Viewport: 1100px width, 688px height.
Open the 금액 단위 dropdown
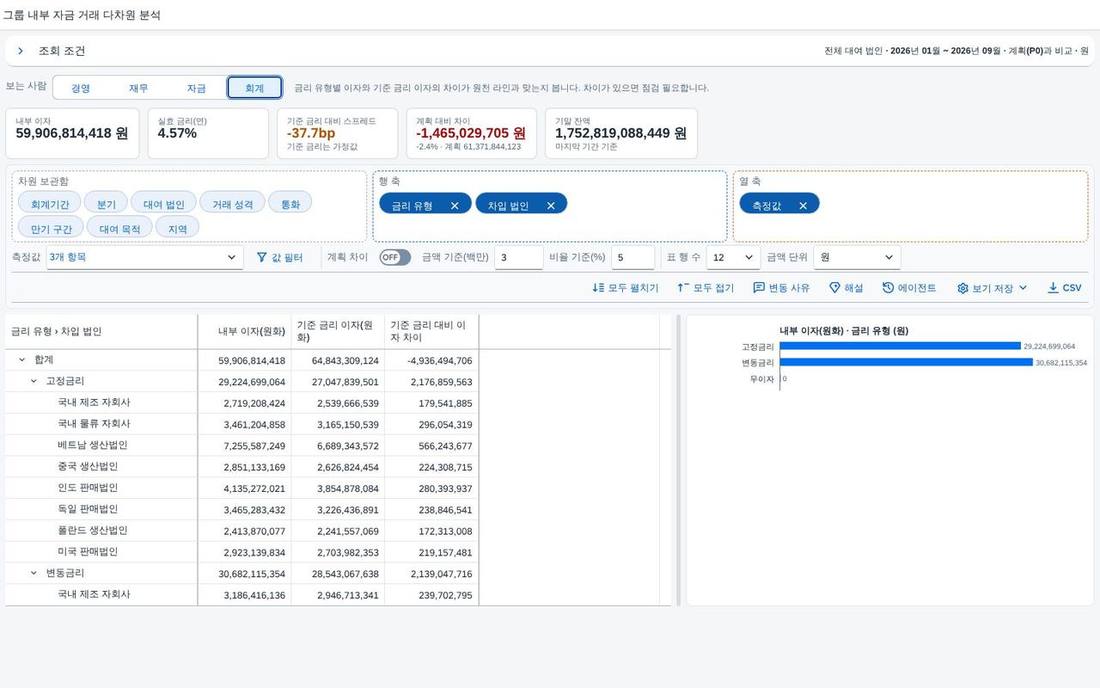[x=856, y=257]
